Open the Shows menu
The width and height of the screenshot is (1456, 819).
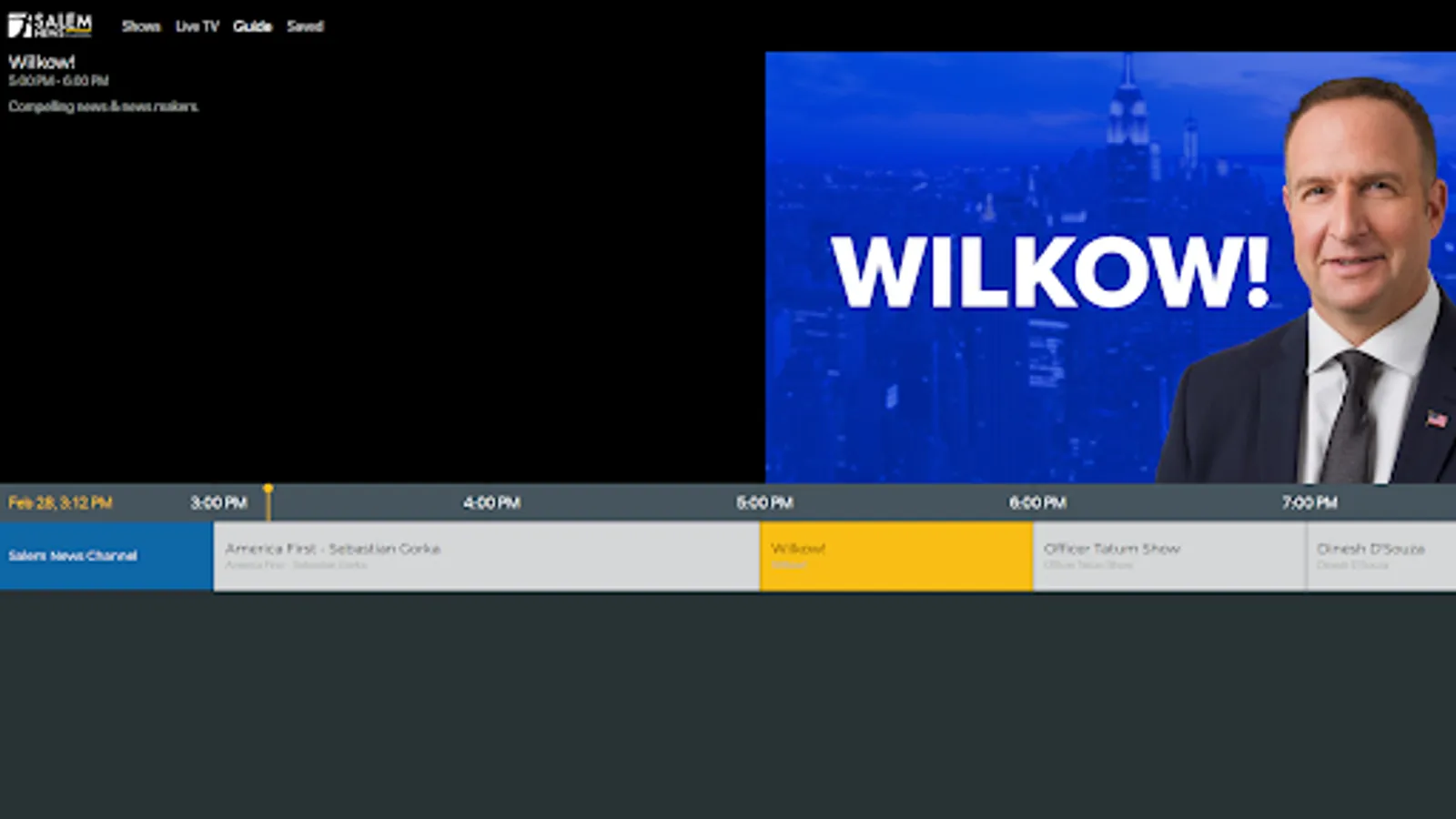(141, 26)
